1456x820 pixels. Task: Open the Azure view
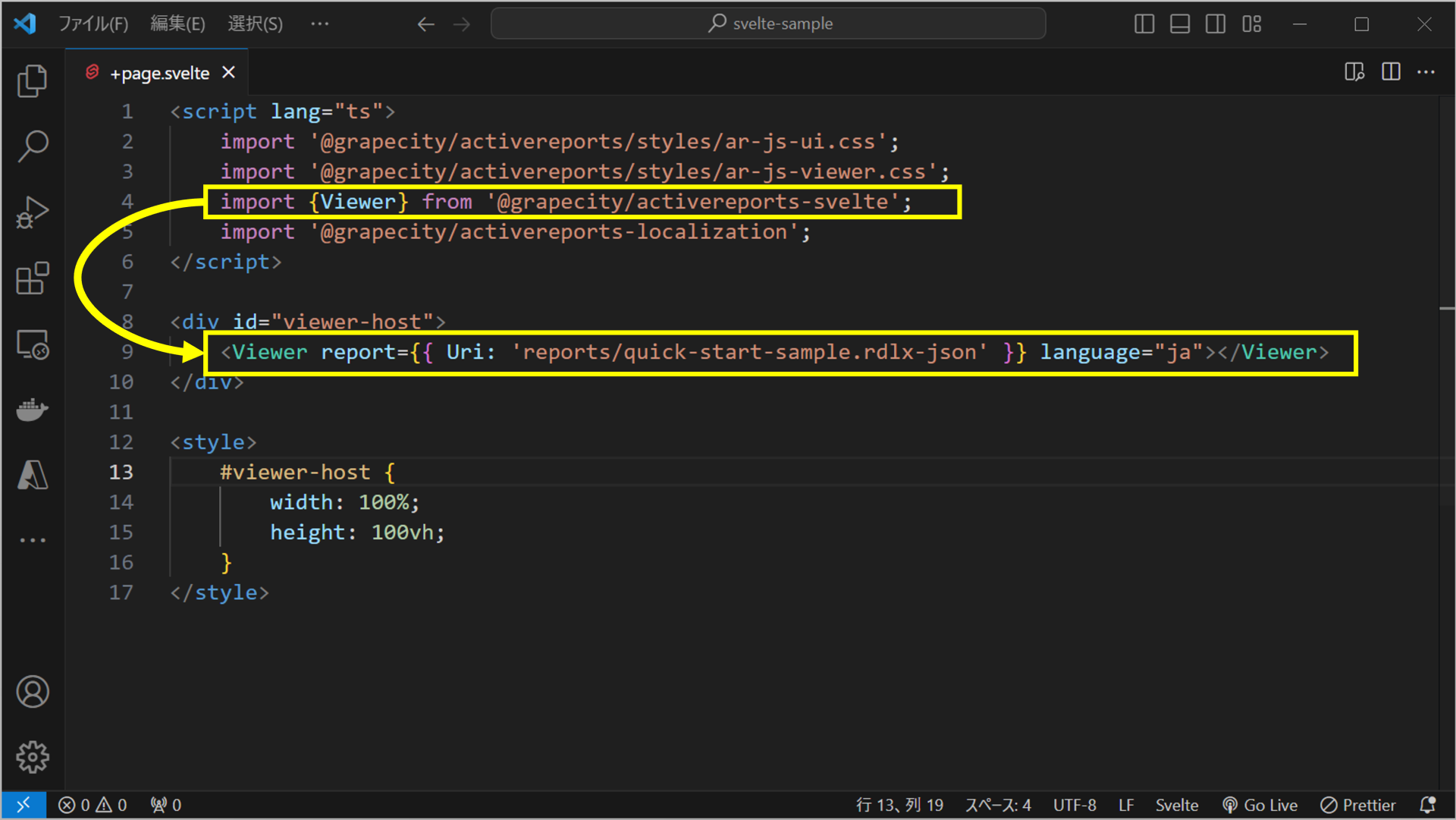coord(32,475)
